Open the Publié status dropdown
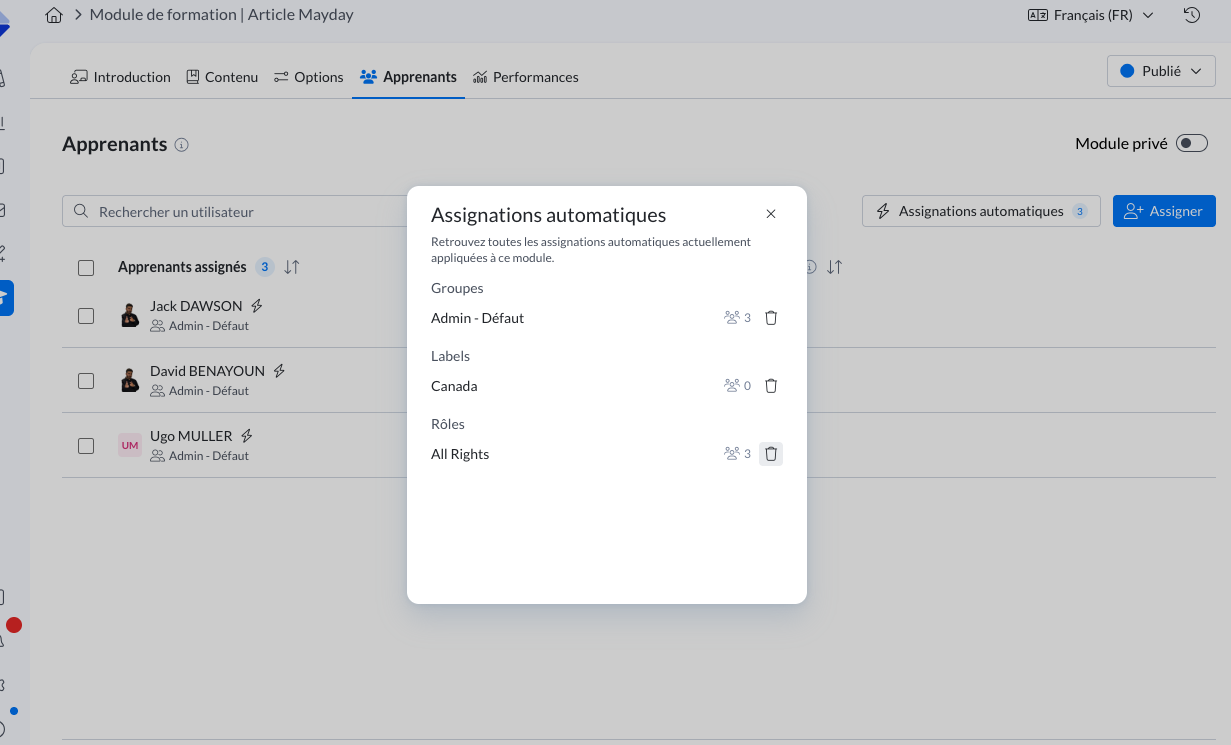This screenshot has width=1231, height=745. [1161, 71]
